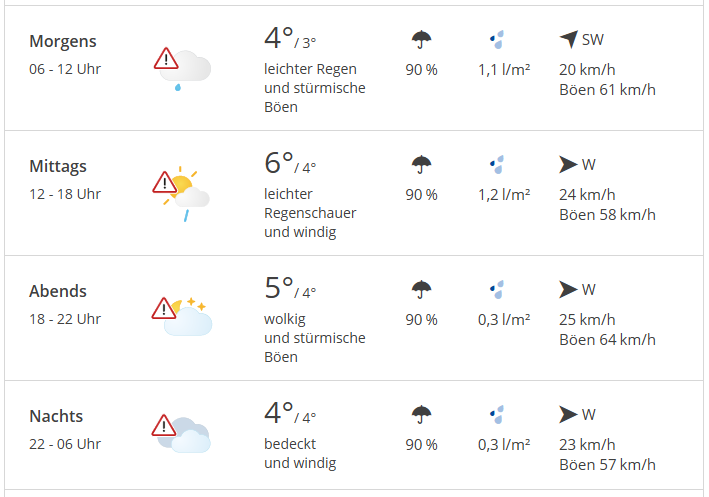
Task: Click the warning triangle in Mittags row
Action: (165, 182)
